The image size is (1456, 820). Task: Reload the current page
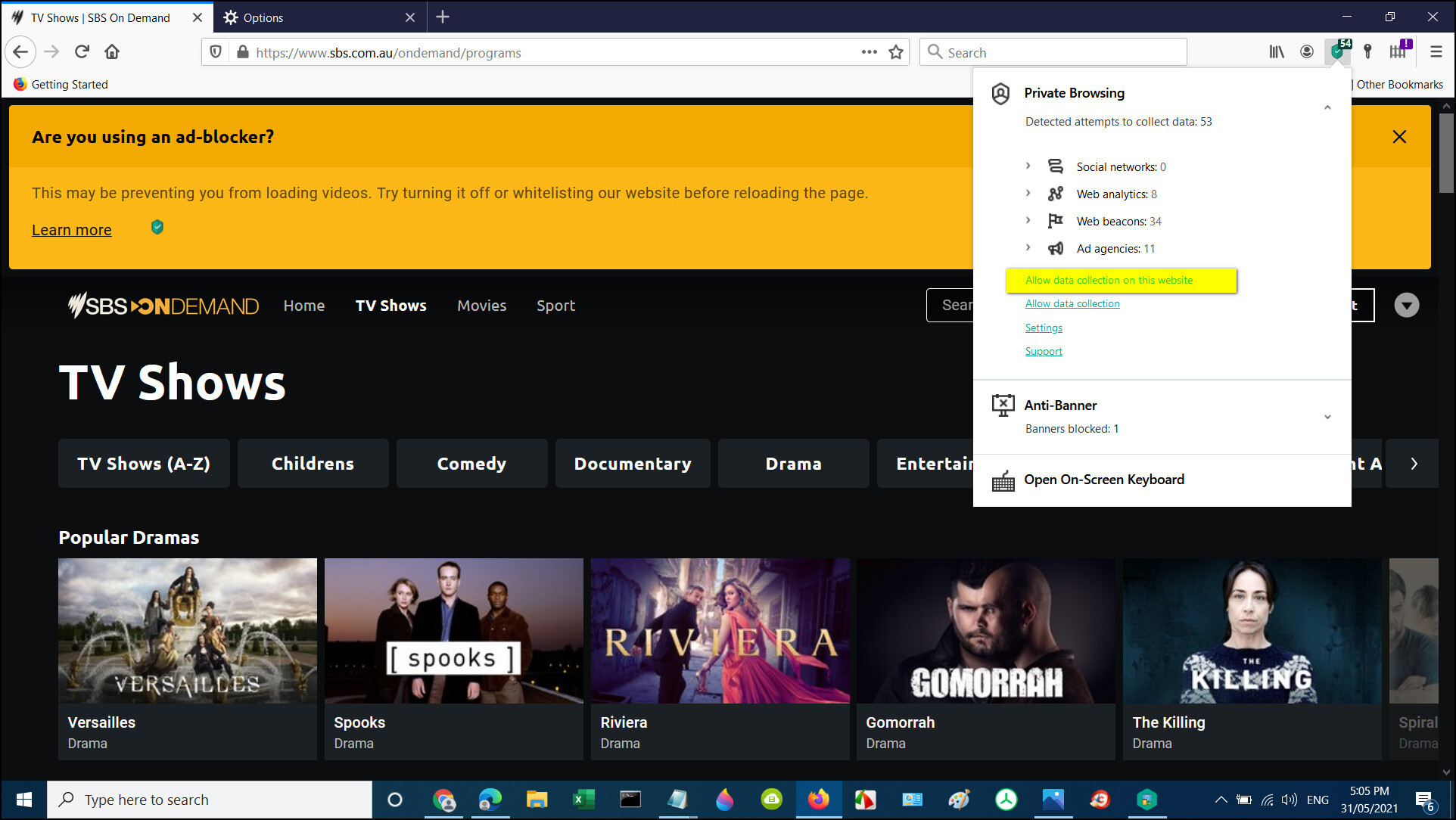[x=82, y=51]
